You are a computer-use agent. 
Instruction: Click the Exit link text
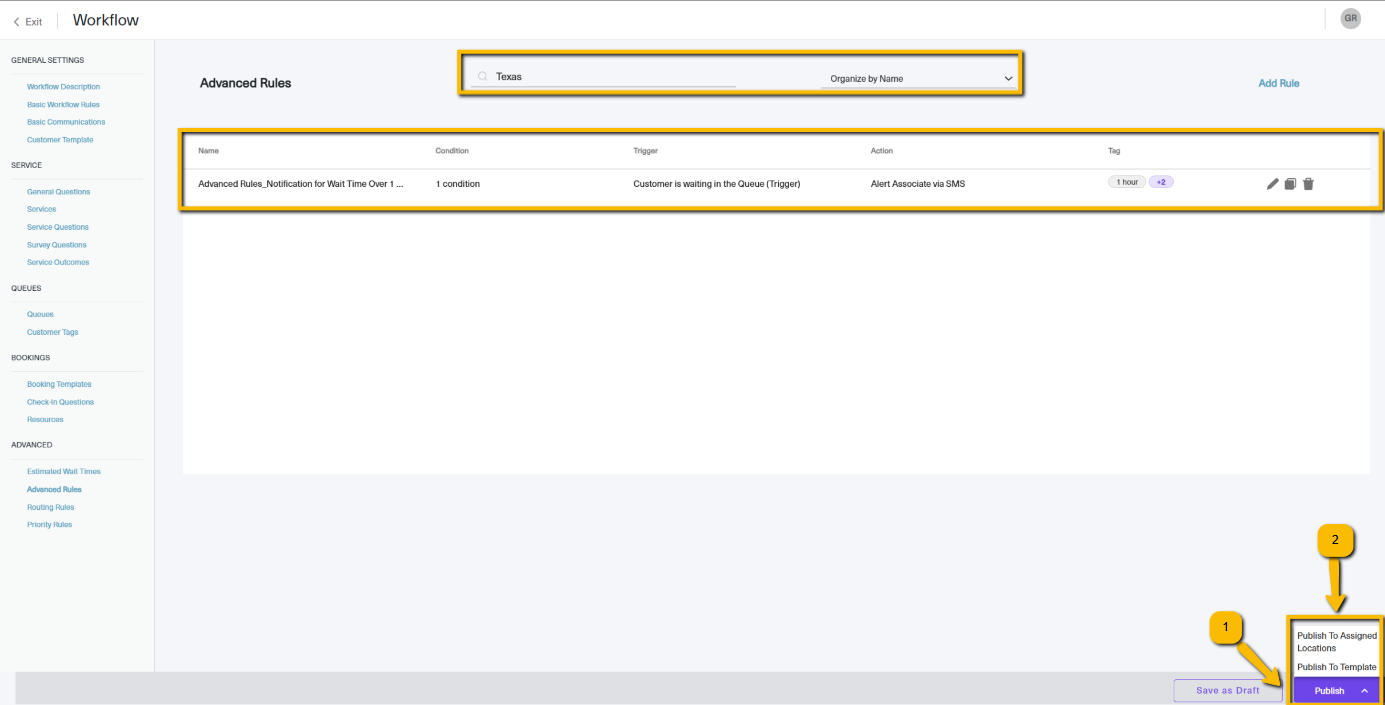(x=34, y=22)
